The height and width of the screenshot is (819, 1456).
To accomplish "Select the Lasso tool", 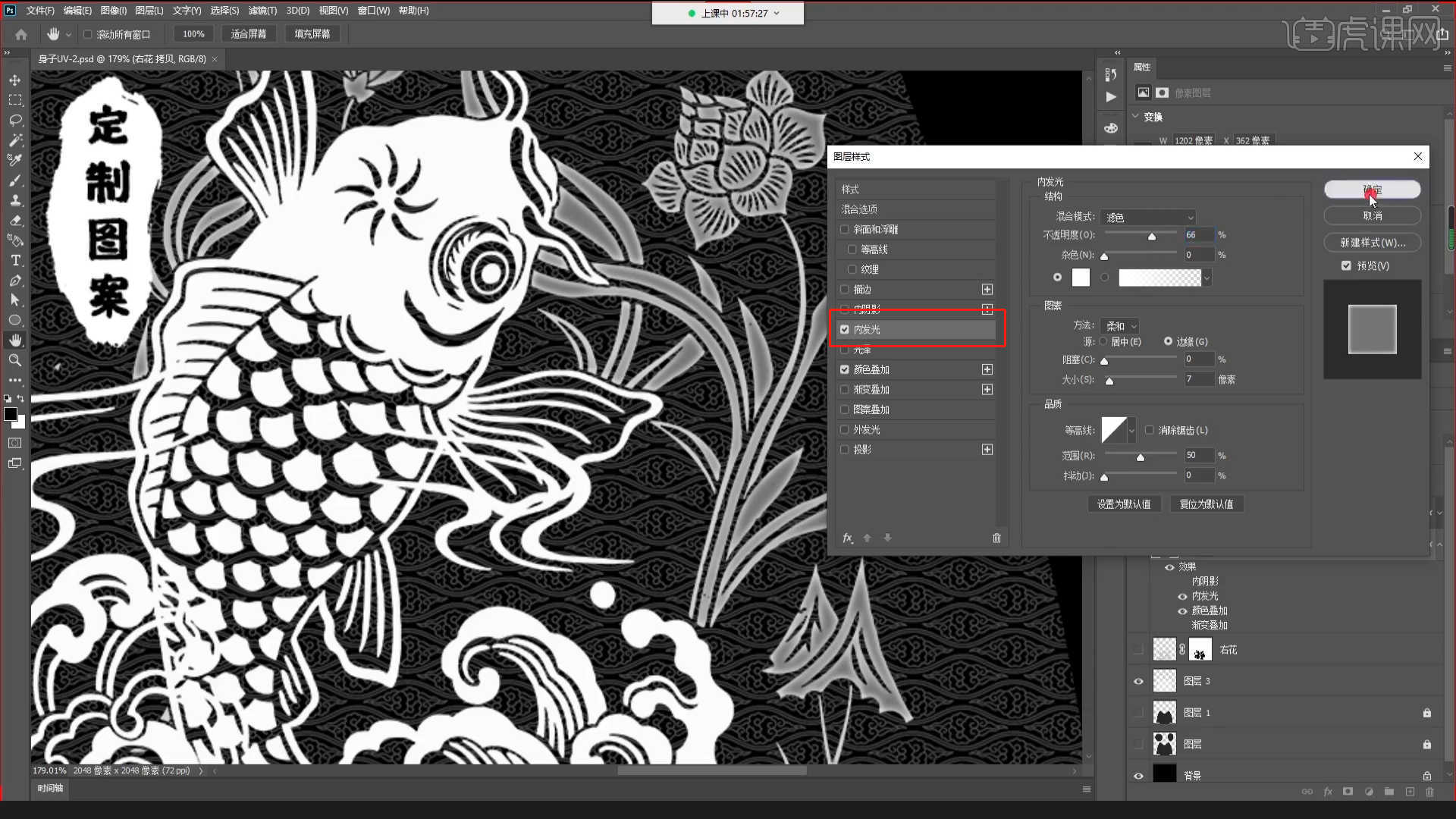I will 15,121.
